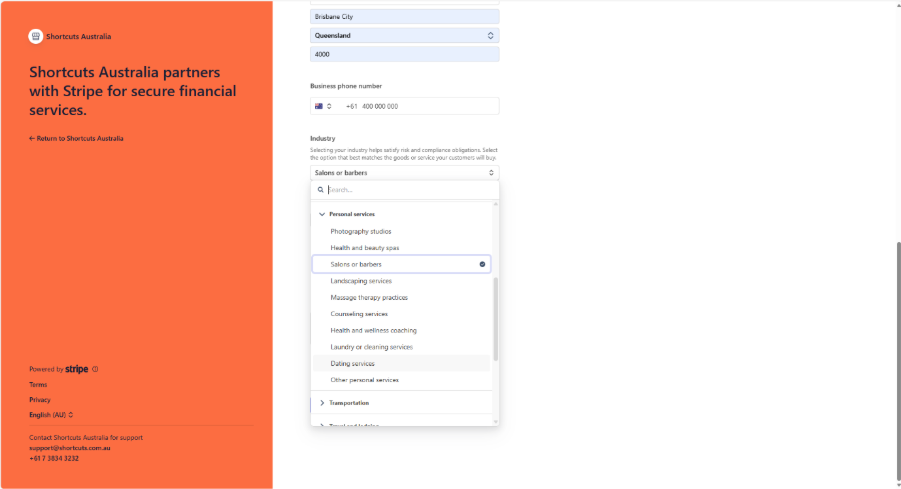Image resolution: width=901 pixels, height=489 pixels.
Task: Click the checkmark icon on Salons or barbers
Action: pos(482,265)
